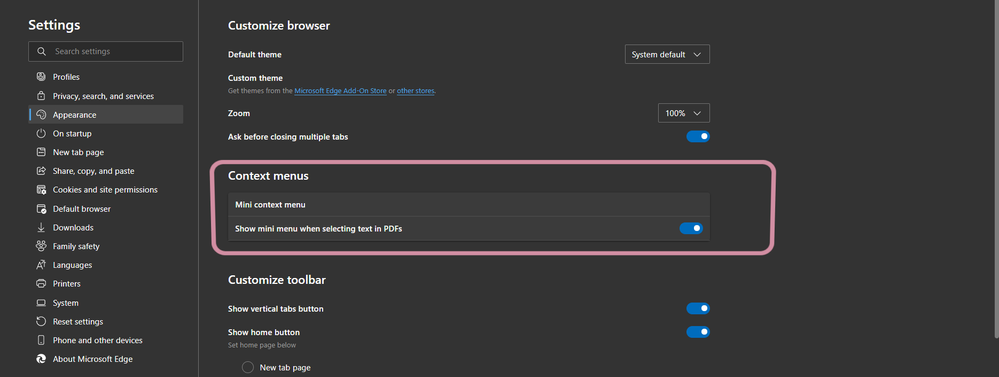Image resolution: width=999 pixels, height=377 pixels.
Task: Toggle the Show home button switch
Action: 698,332
